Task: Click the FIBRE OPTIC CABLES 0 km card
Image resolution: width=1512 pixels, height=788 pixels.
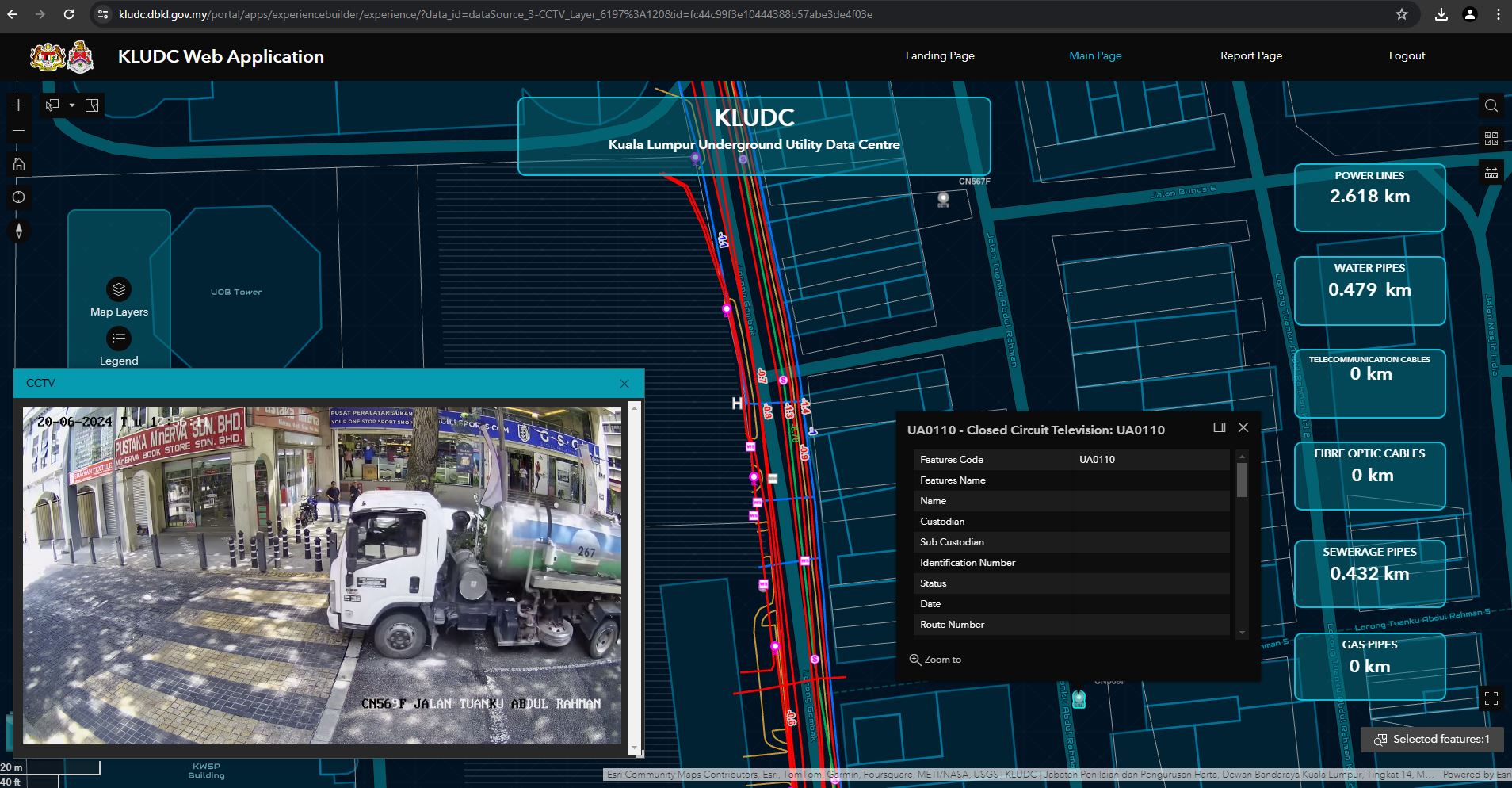Action: pyautogui.click(x=1369, y=476)
